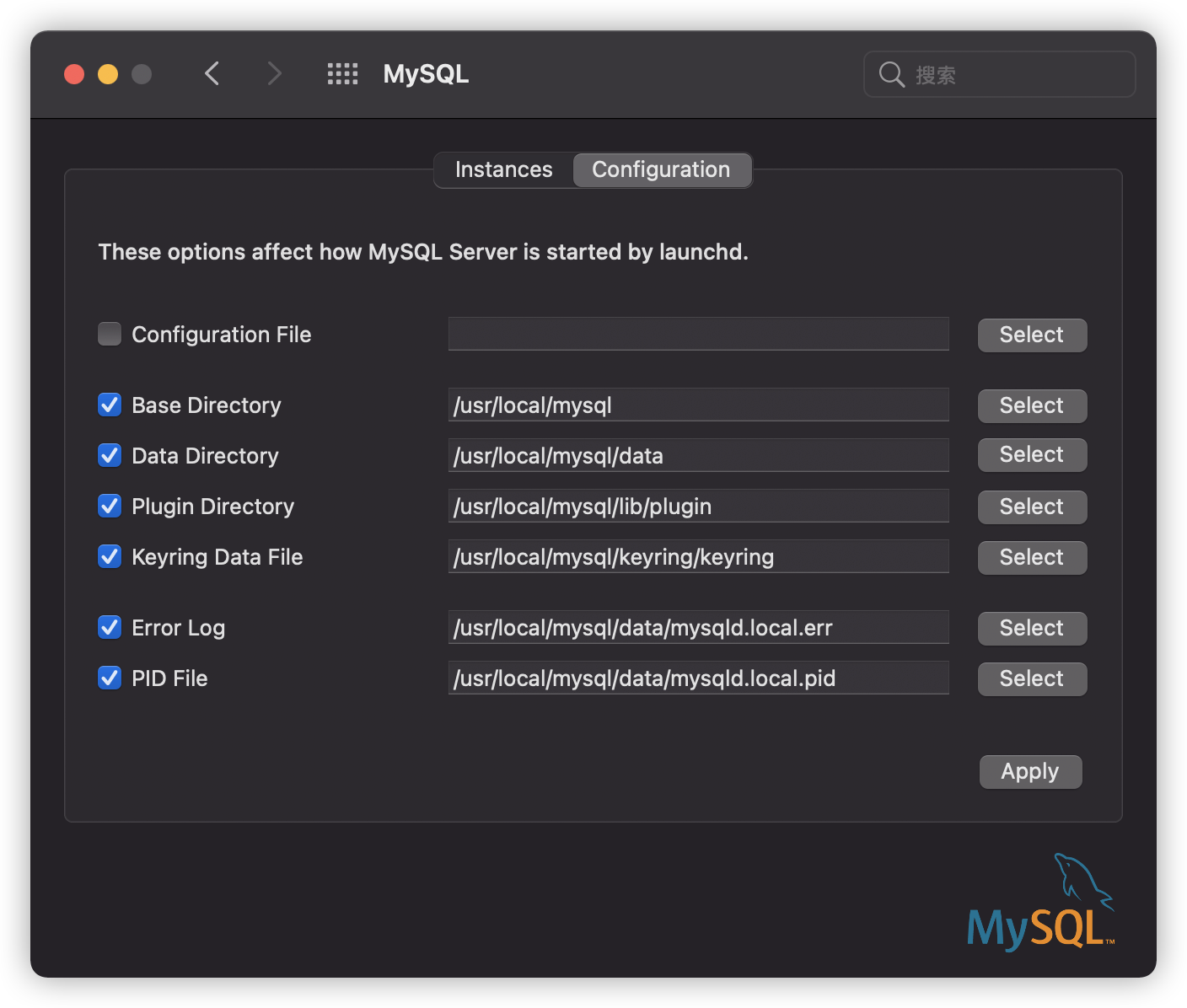Edit the /usr/local/mysql/lib/plugin field
Image resolution: width=1187 pixels, height=1008 pixels.
pos(699,506)
